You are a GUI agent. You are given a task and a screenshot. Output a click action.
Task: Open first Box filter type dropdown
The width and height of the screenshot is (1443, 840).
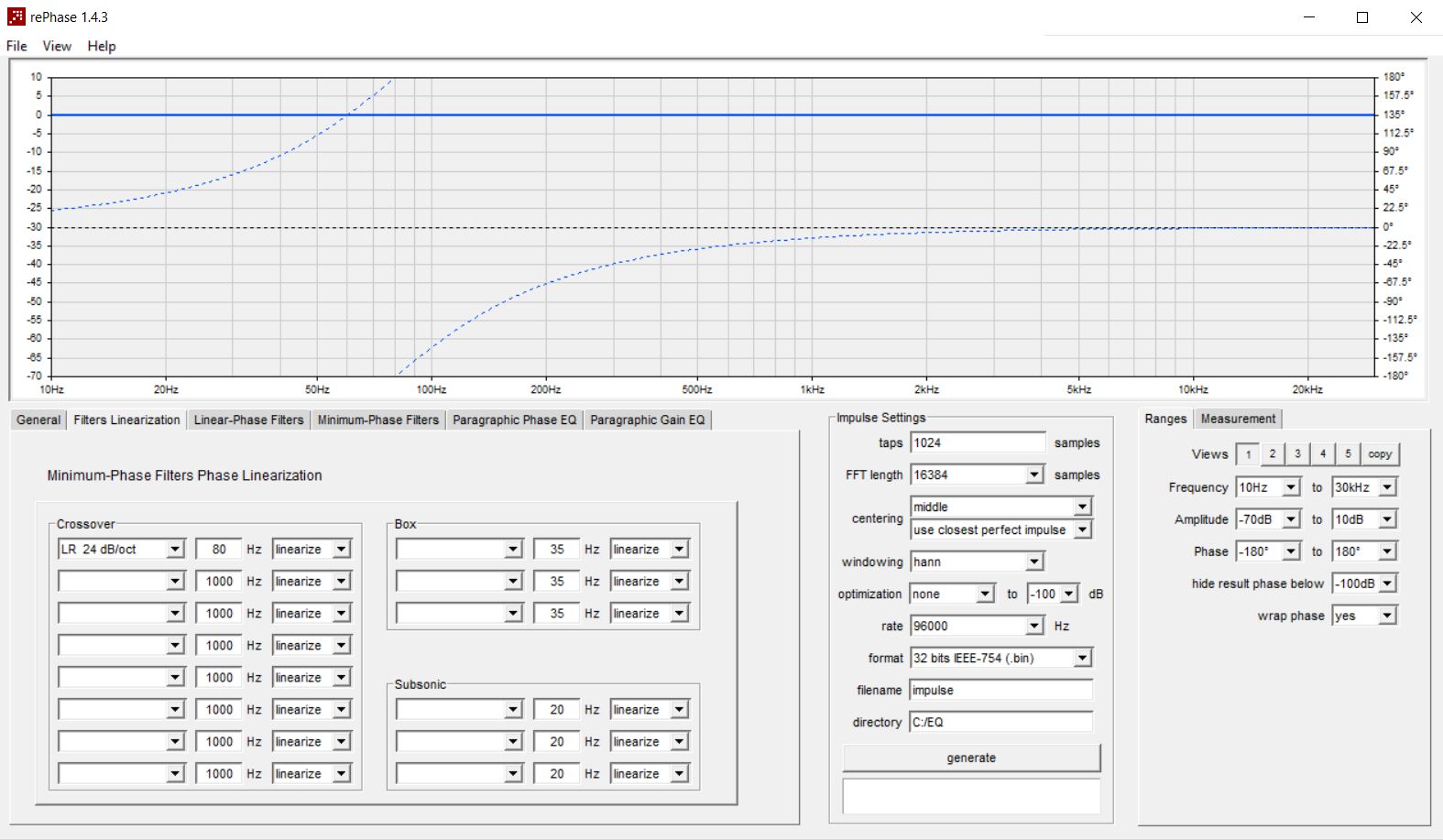[x=459, y=549]
